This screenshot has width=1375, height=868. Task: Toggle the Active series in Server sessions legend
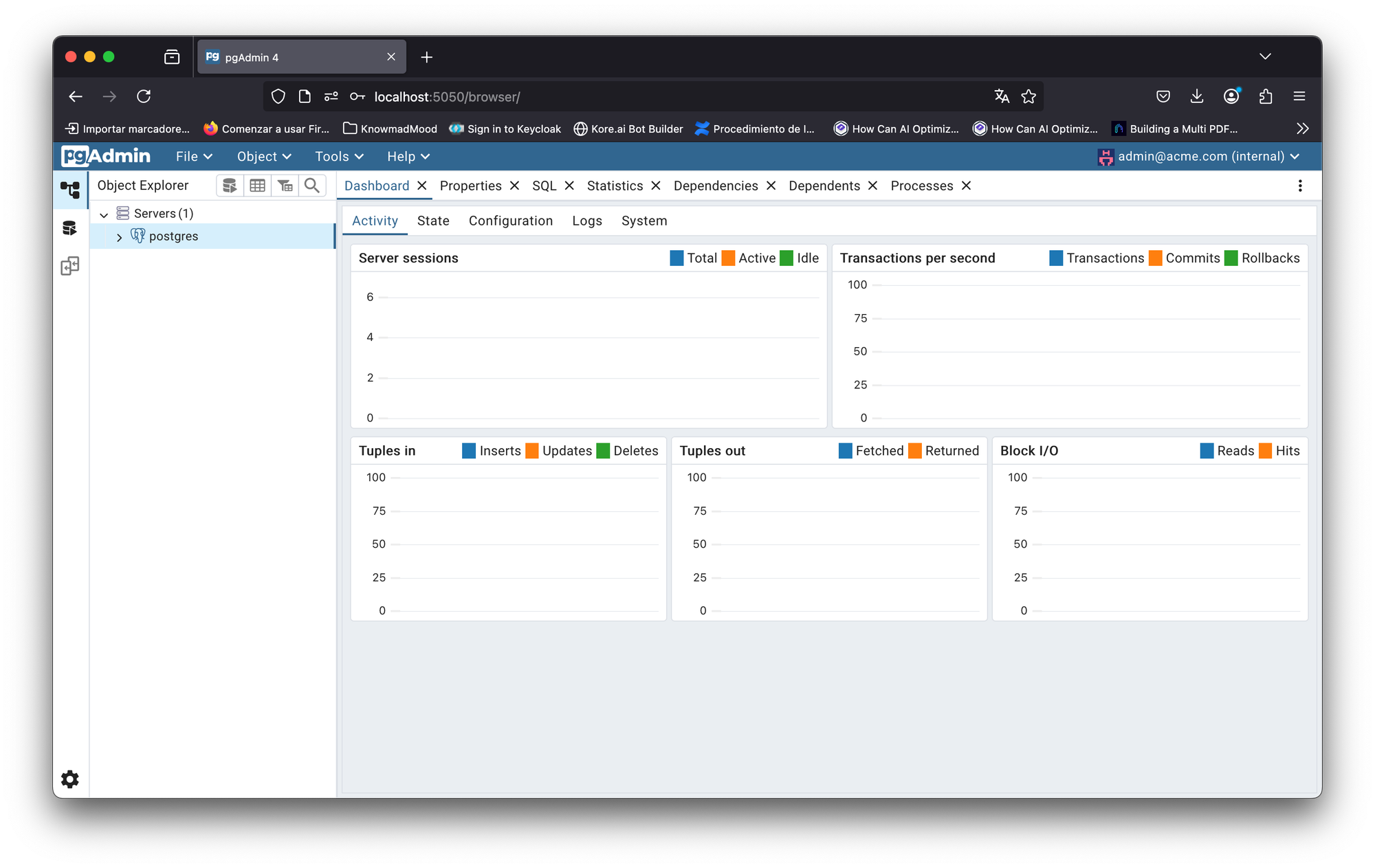click(756, 258)
